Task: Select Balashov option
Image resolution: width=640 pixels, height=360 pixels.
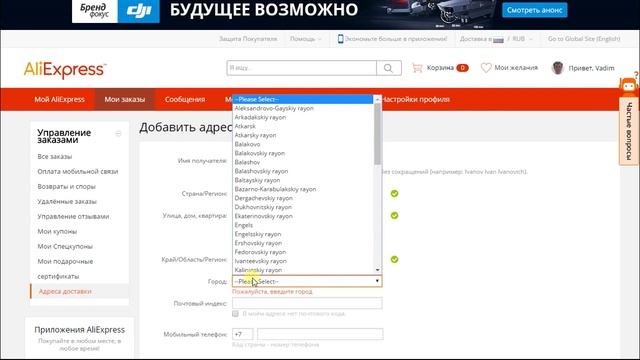Action: point(303,162)
